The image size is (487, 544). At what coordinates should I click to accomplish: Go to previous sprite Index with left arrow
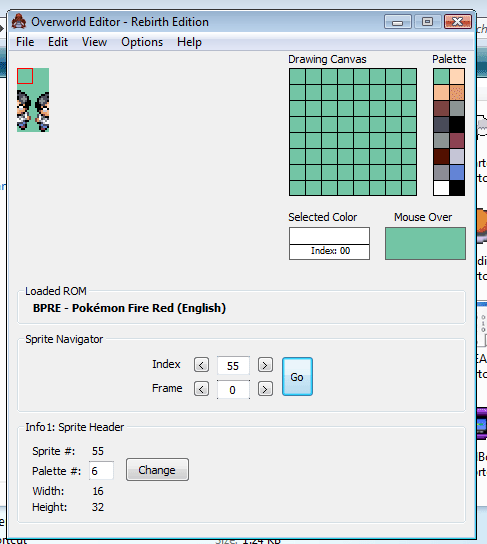tap(201, 365)
